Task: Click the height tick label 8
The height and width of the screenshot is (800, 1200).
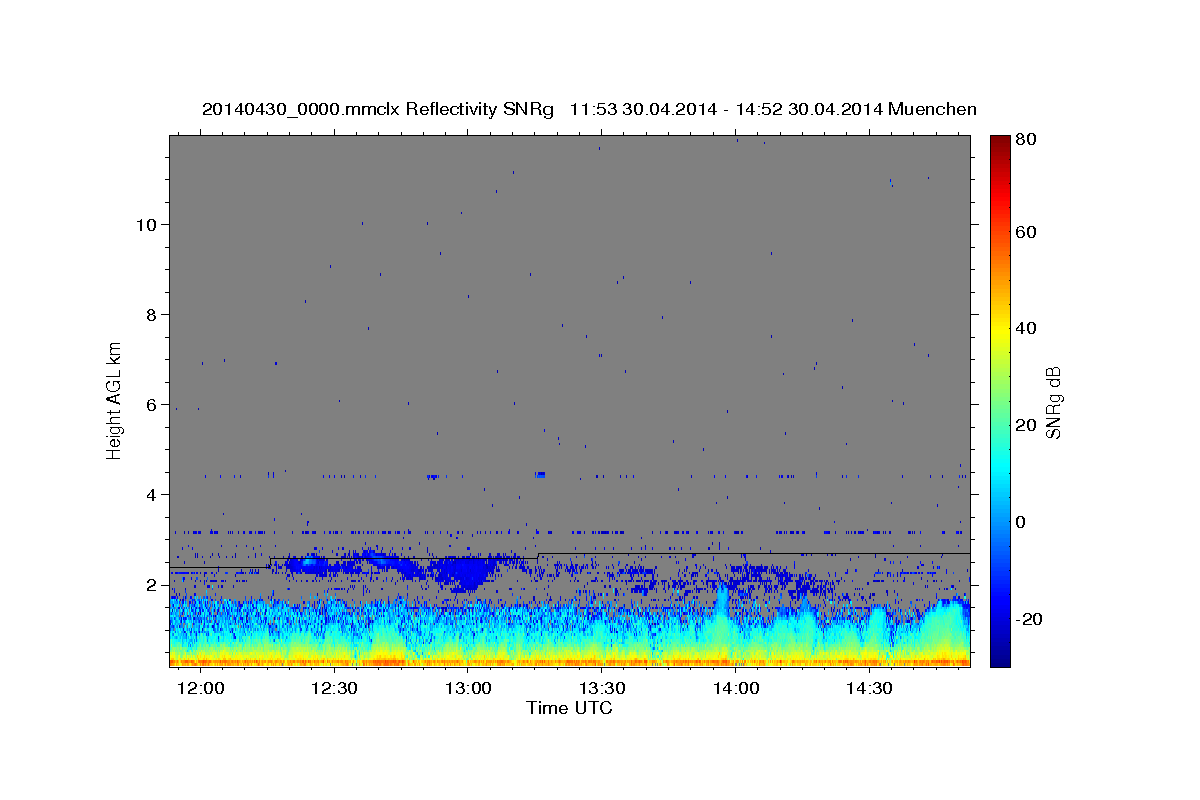Action: click(151, 315)
